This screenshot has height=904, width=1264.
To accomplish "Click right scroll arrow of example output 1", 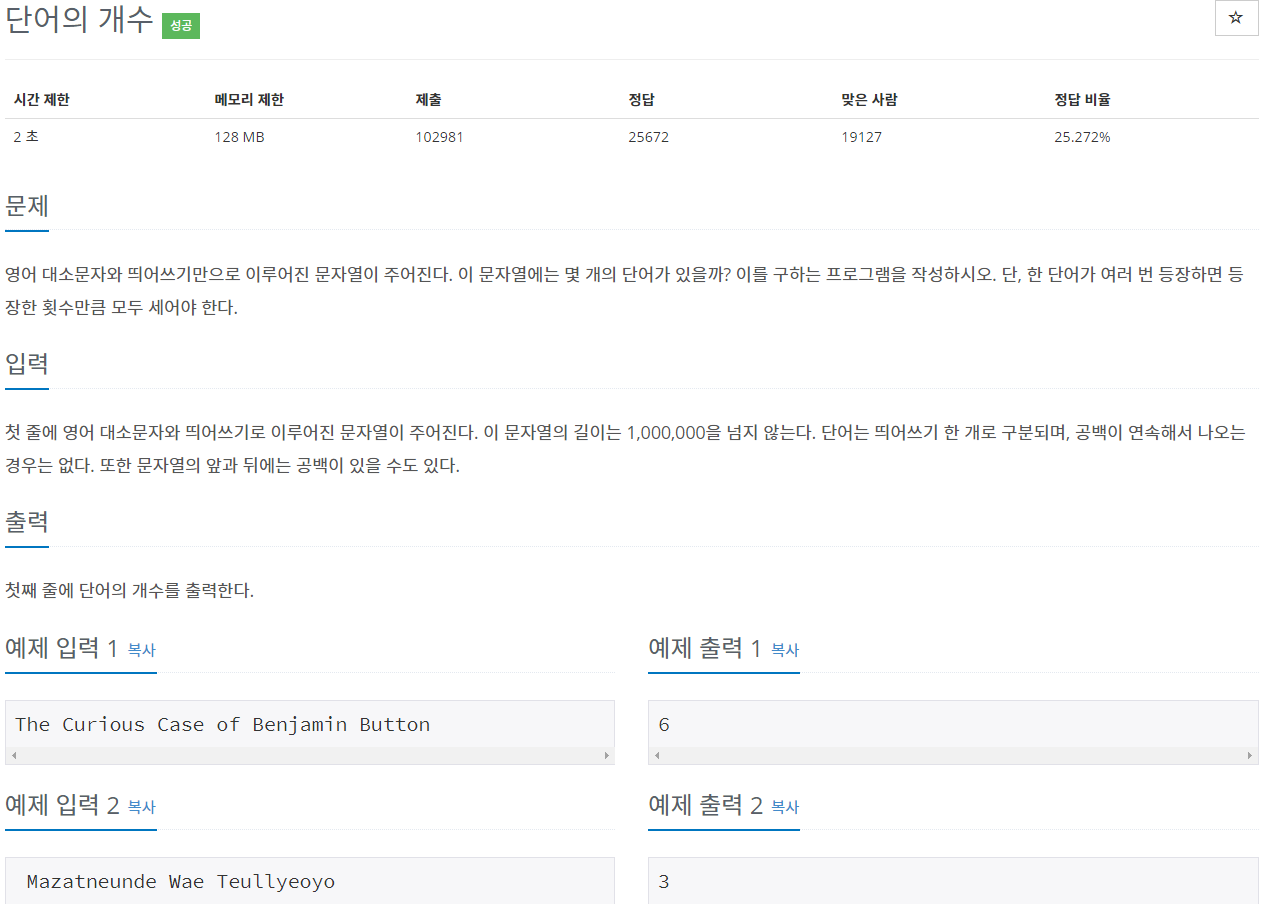I will coord(1249,756).
